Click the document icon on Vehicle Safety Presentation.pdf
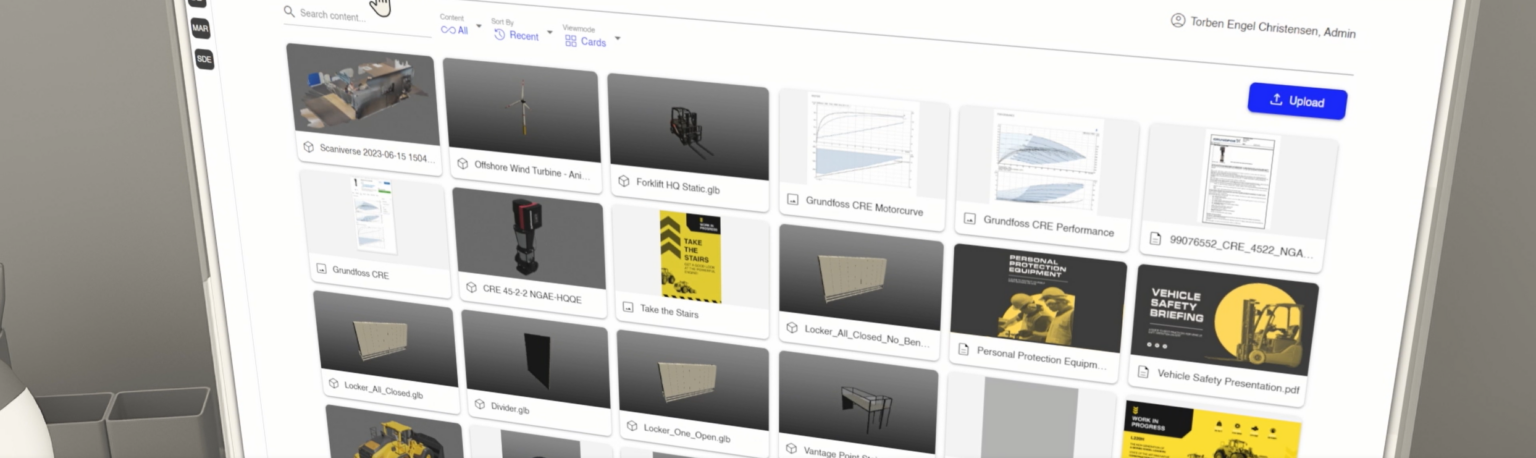 (1145, 371)
